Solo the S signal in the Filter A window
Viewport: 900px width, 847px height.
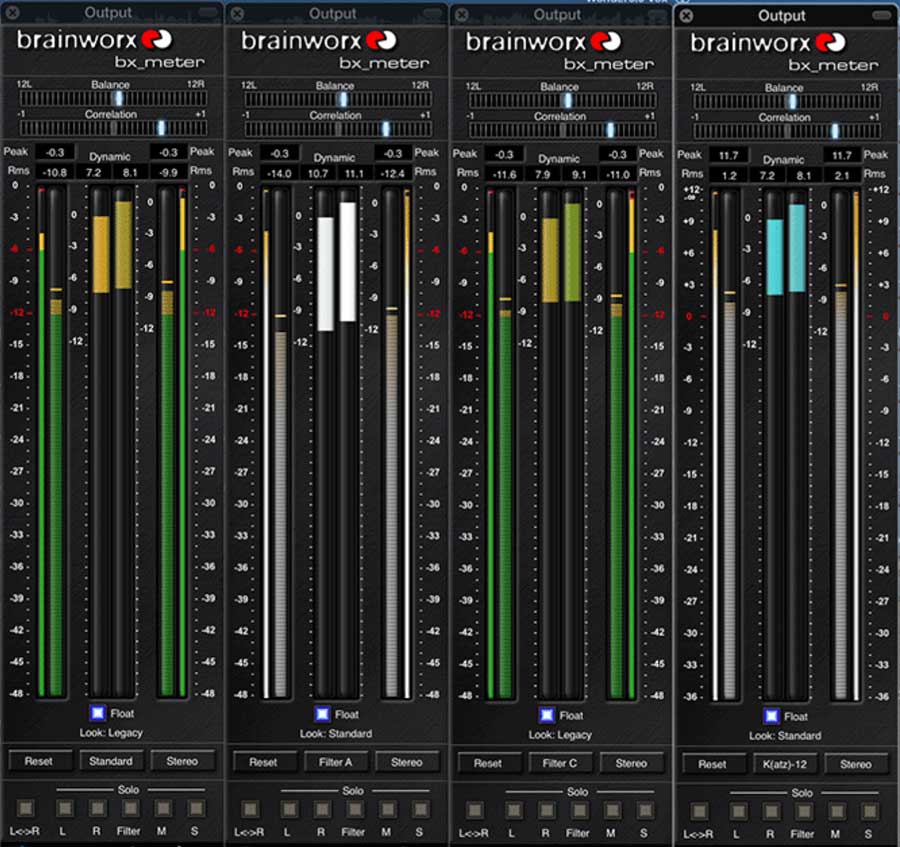pos(420,810)
